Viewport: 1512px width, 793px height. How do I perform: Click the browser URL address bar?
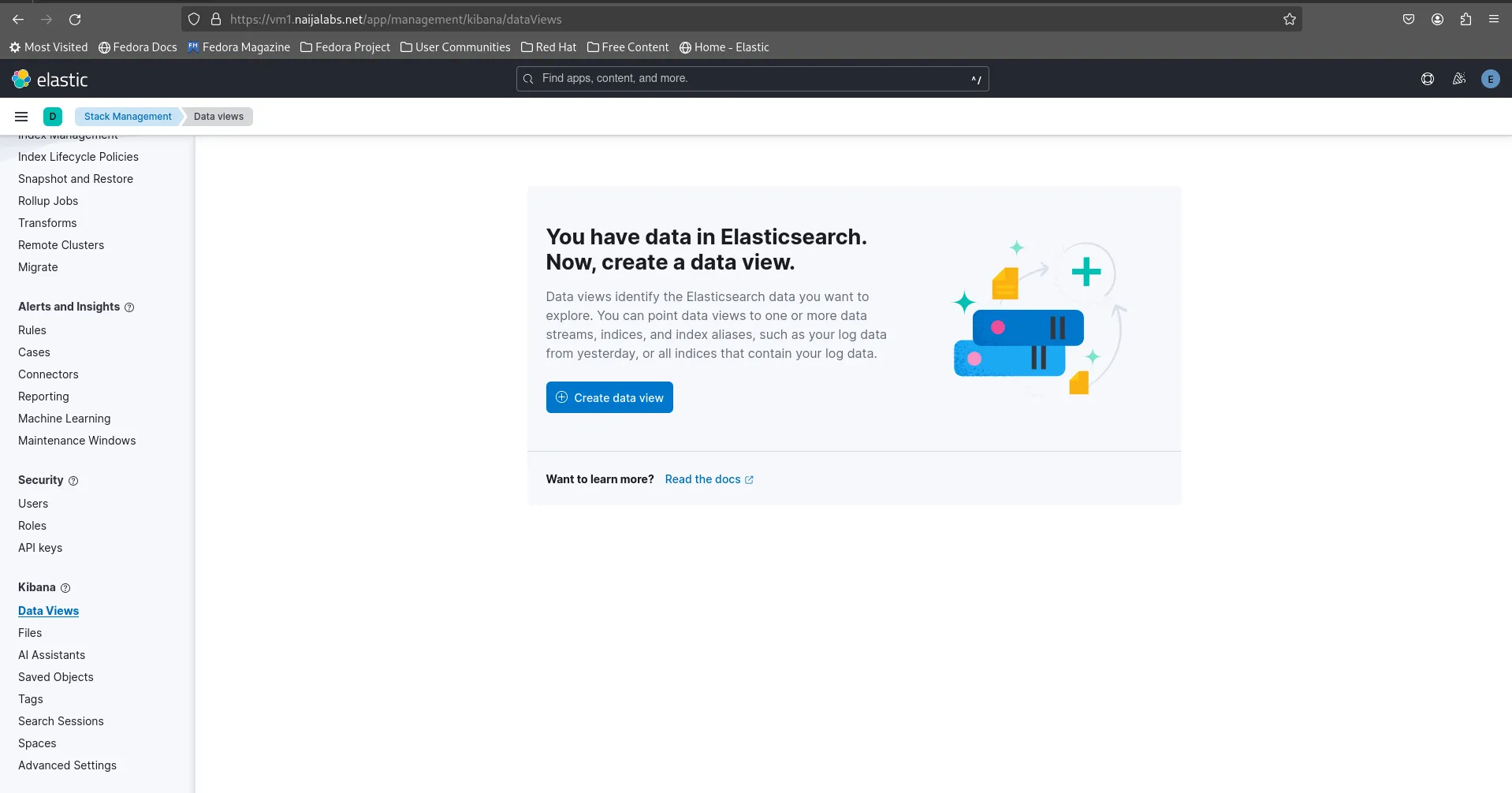click(741, 19)
